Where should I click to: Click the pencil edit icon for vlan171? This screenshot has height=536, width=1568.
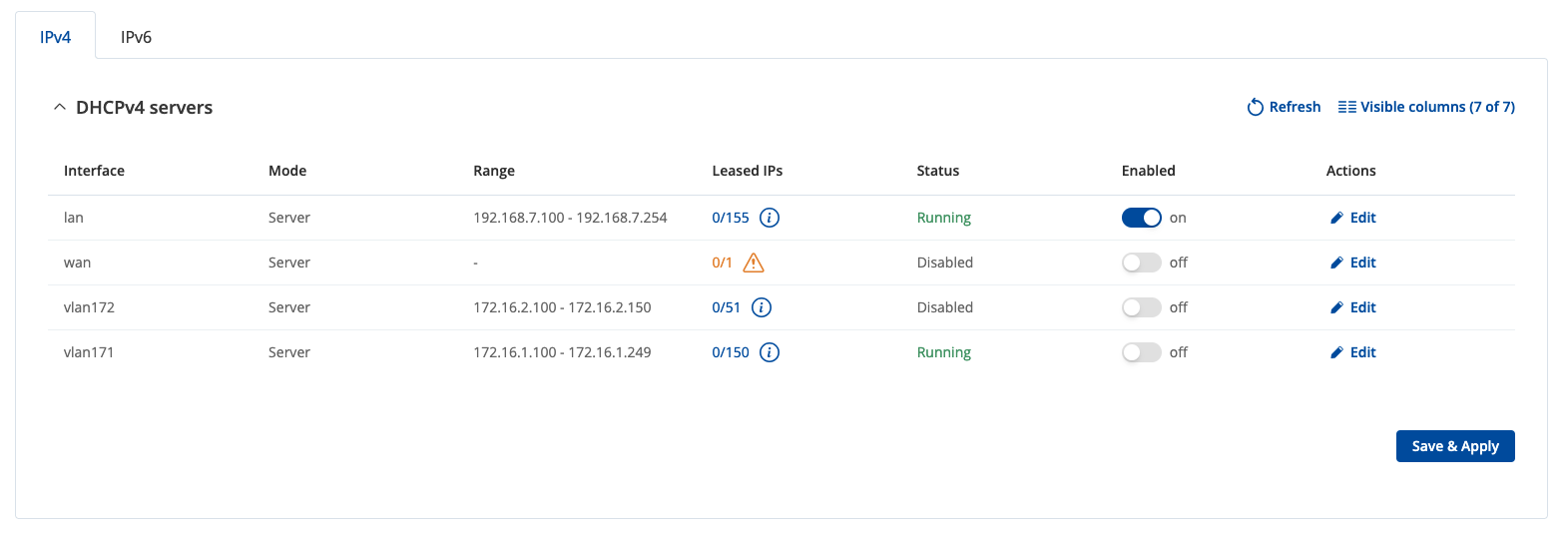[x=1336, y=352]
